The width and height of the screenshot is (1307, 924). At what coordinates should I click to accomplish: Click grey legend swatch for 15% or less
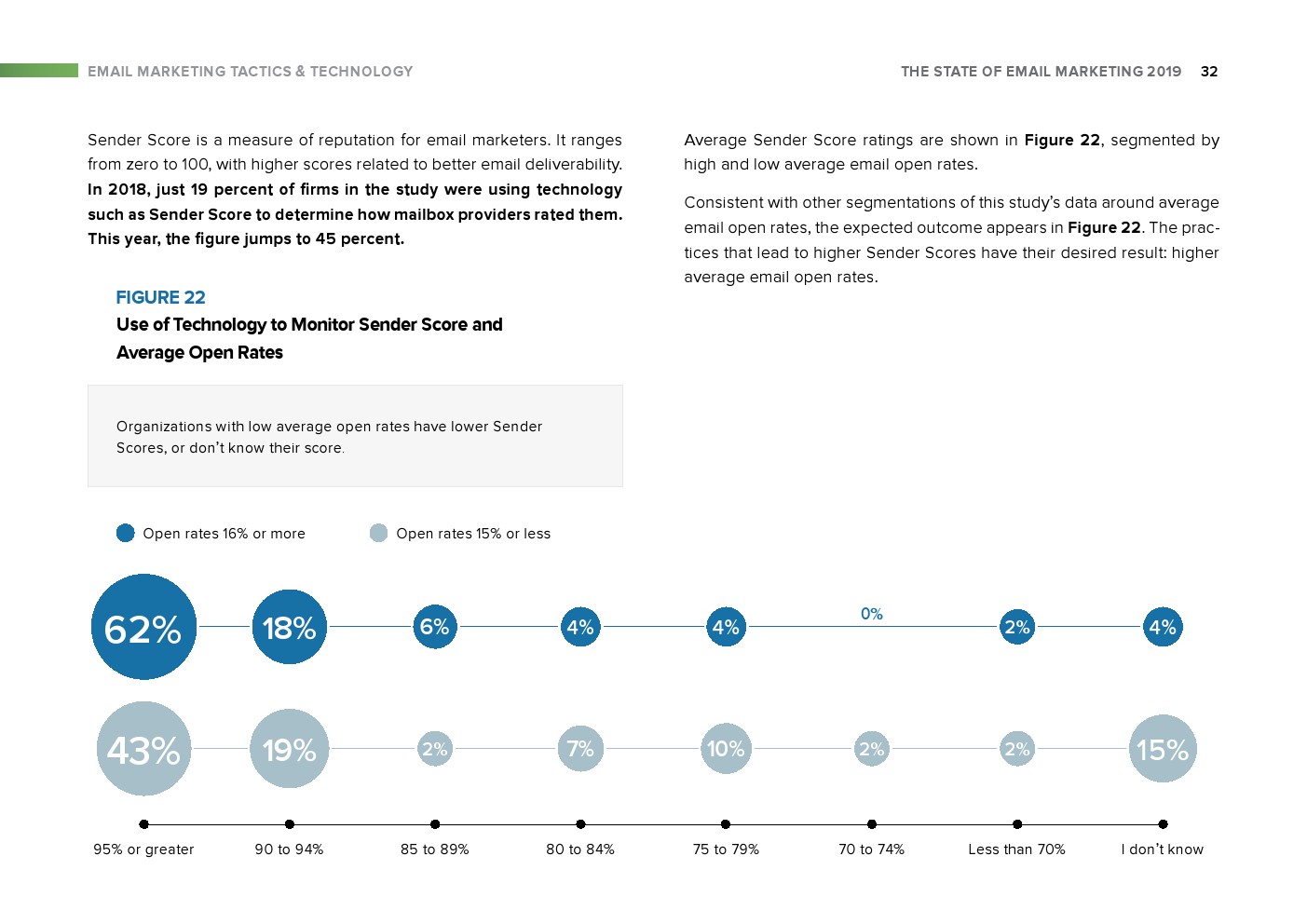pyautogui.click(x=378, y=533)
